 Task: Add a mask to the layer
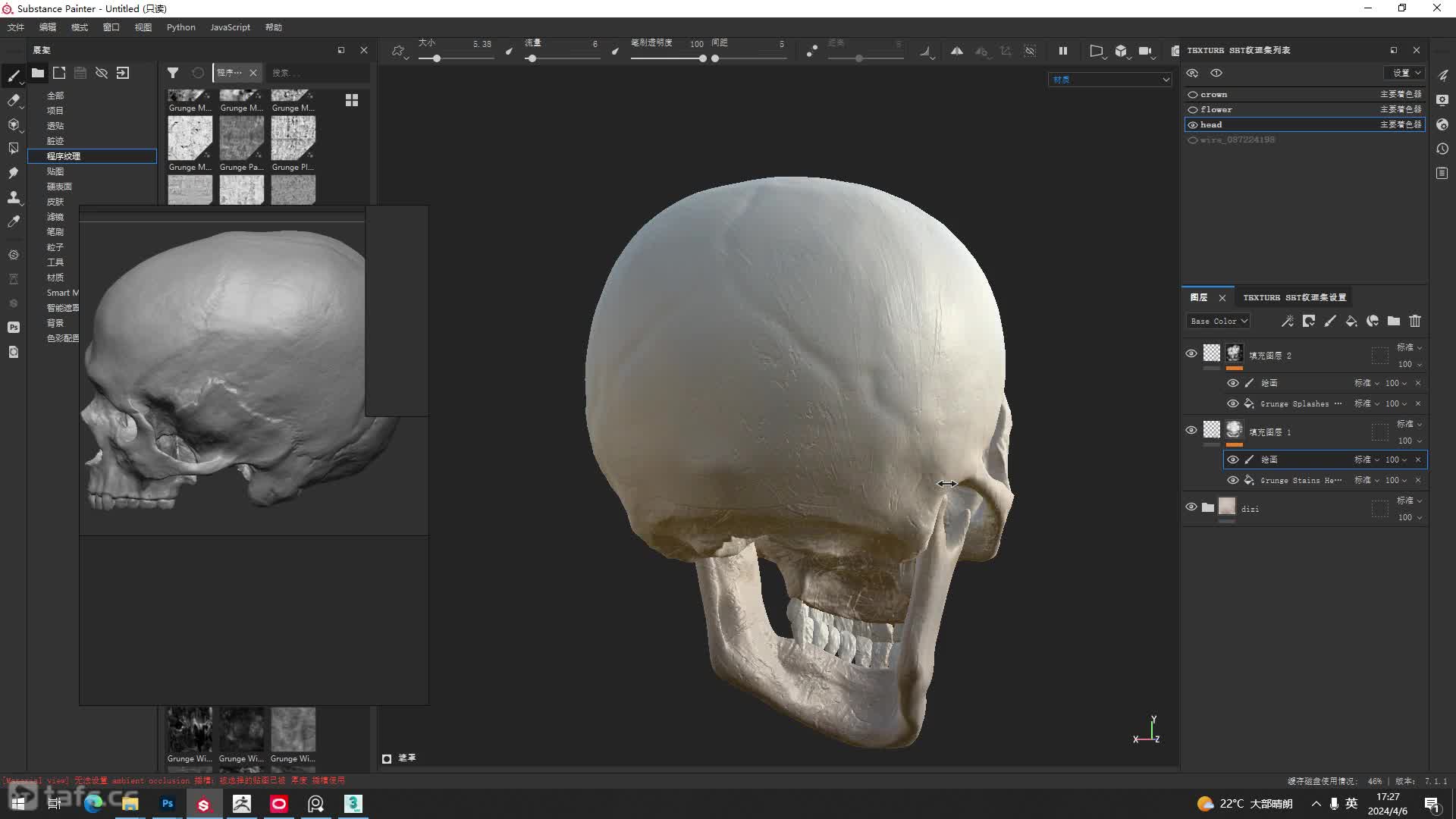click(1309, 322)
